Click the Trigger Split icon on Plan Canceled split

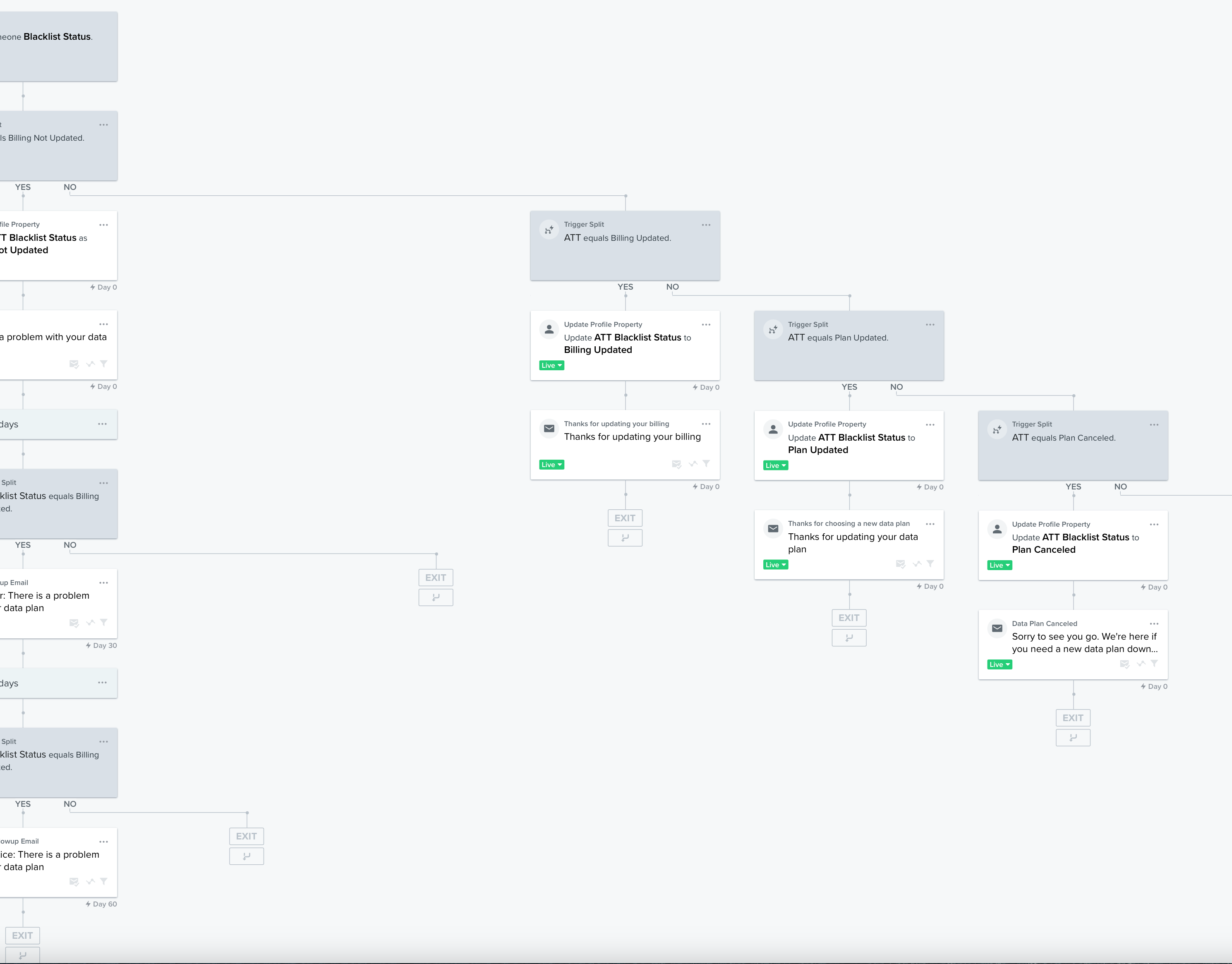(997, 429)
